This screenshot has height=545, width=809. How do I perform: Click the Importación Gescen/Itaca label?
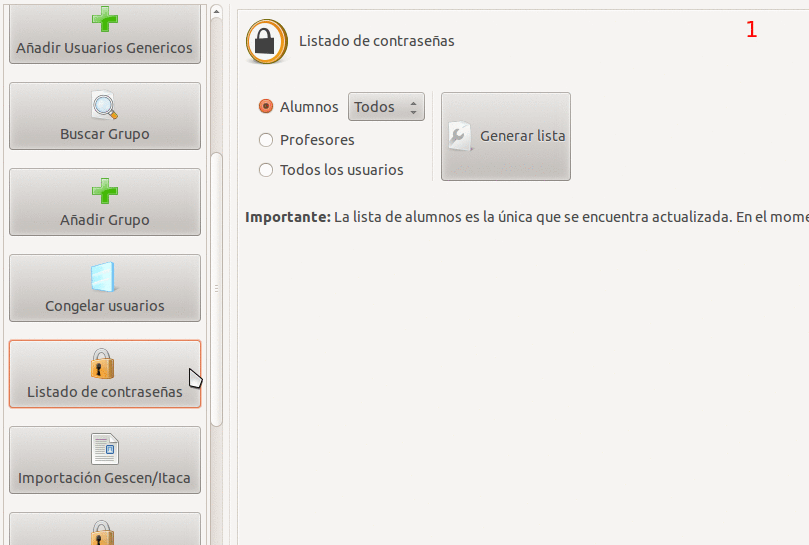[105, 478]
